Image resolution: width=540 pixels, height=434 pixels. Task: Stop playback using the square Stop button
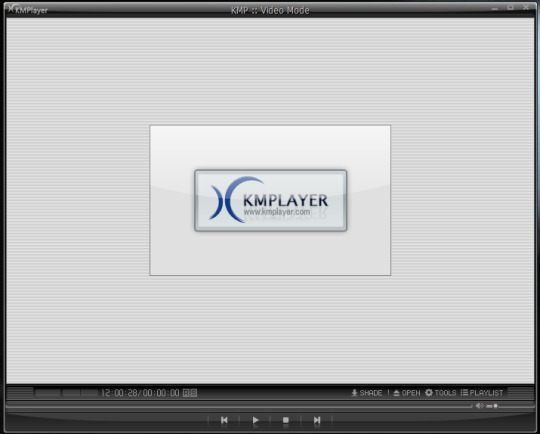pyautogui.click(x=285, y=420)
